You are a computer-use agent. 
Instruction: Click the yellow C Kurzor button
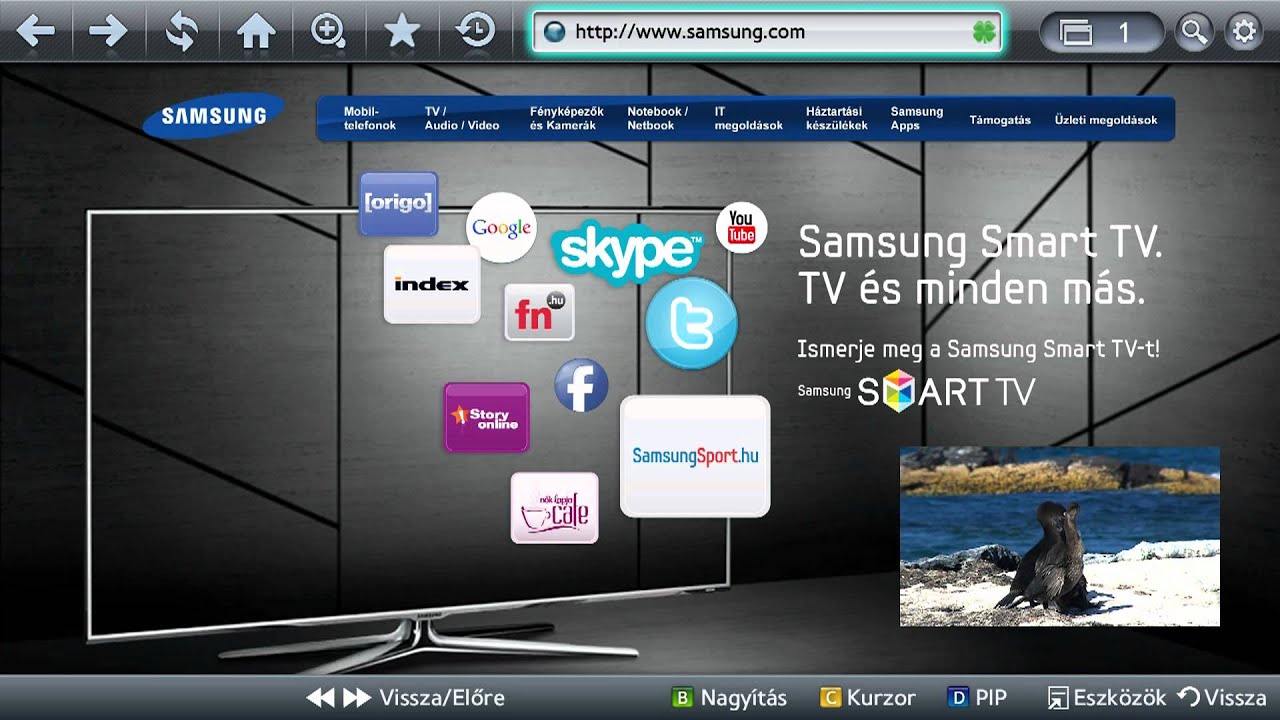[x=867, y=698]
